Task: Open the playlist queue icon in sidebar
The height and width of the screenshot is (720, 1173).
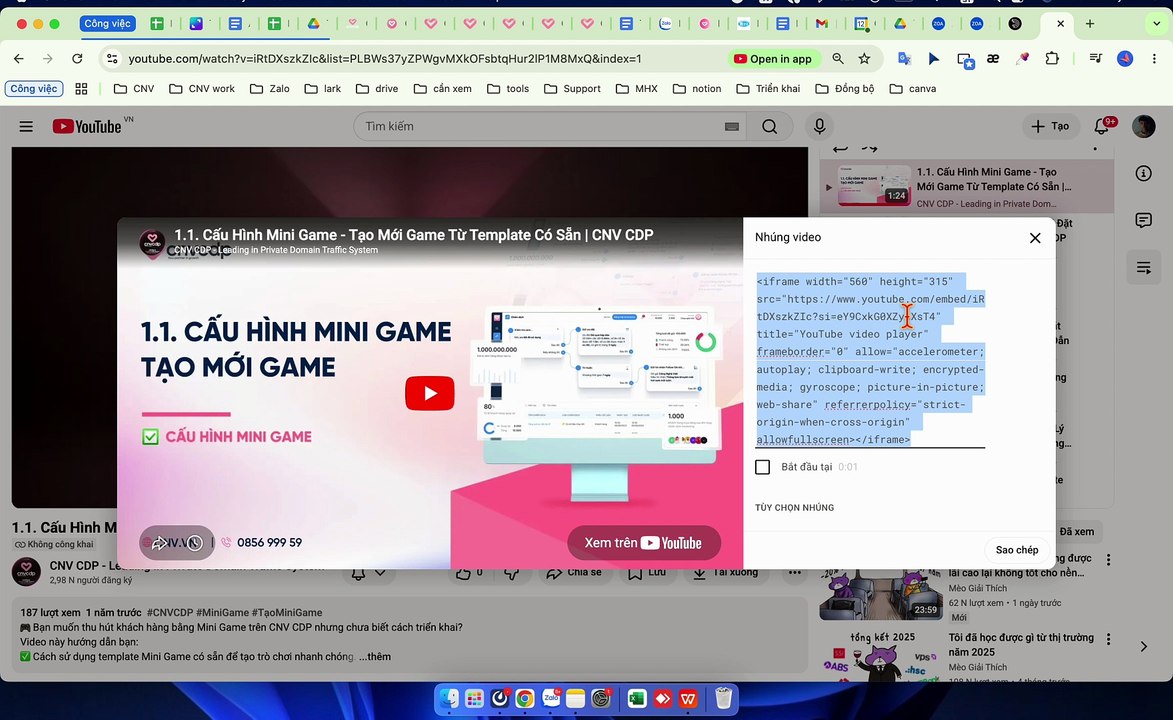Action: 1143,267
